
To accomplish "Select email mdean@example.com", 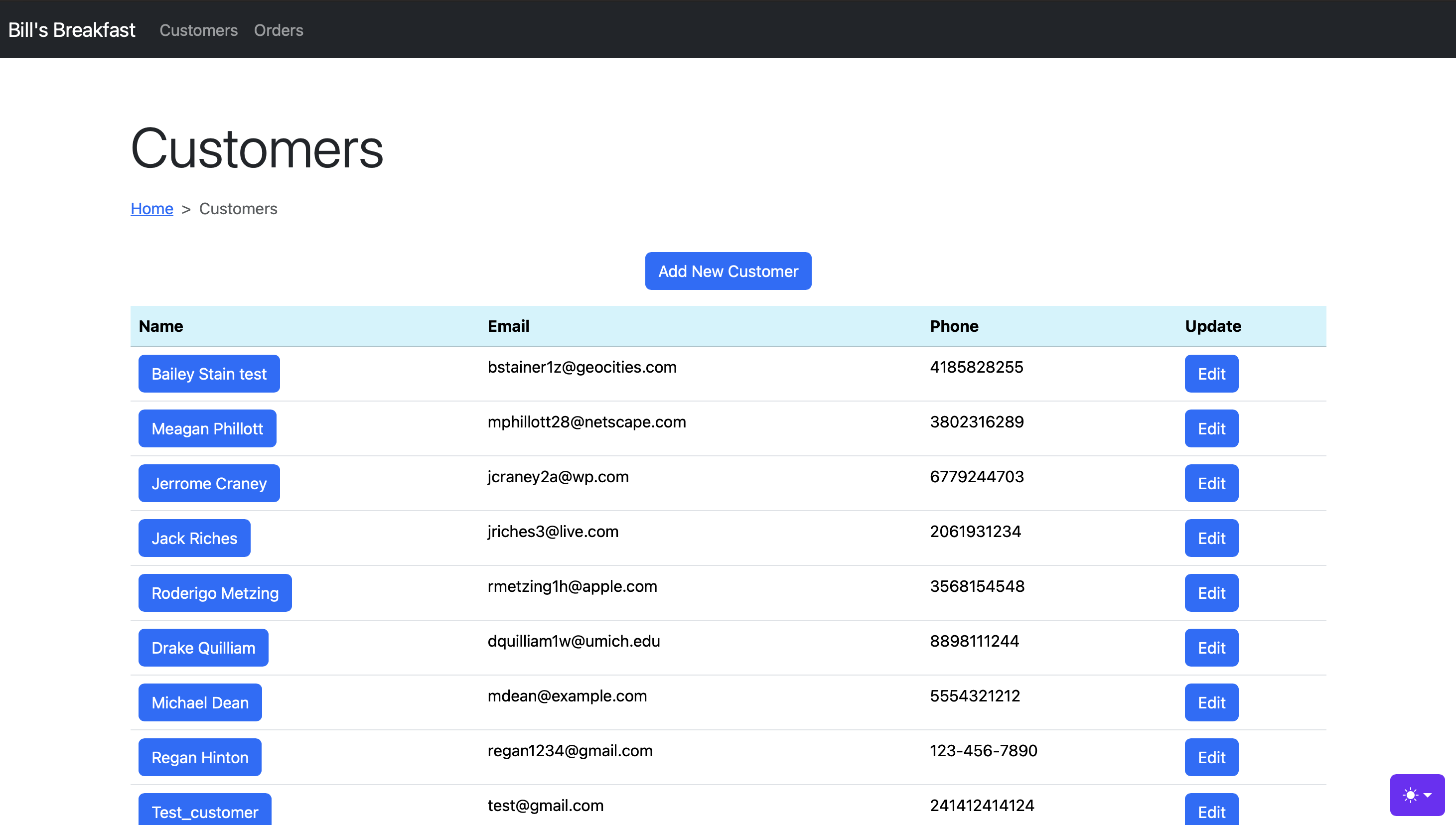I will (568, 696).
